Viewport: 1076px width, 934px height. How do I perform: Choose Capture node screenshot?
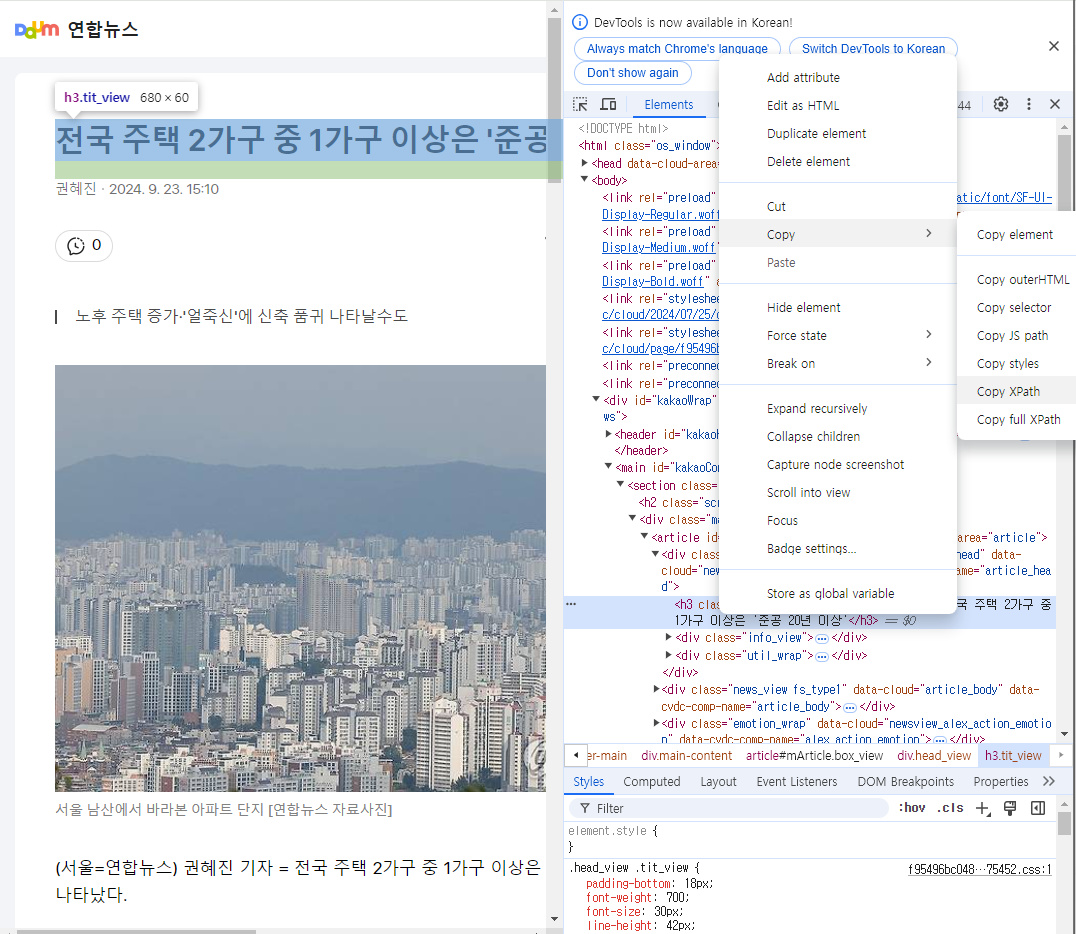click(x=838, y=465)
